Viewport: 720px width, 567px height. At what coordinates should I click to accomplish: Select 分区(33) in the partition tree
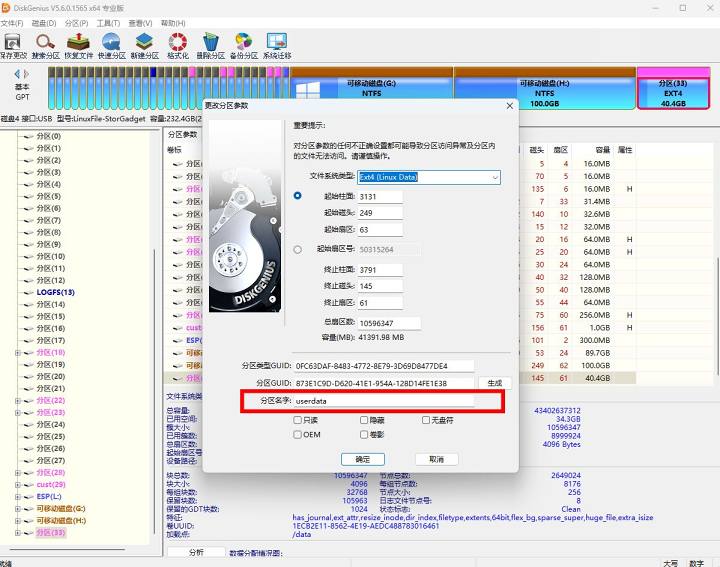pyautogui.click(x=51, y=533)
